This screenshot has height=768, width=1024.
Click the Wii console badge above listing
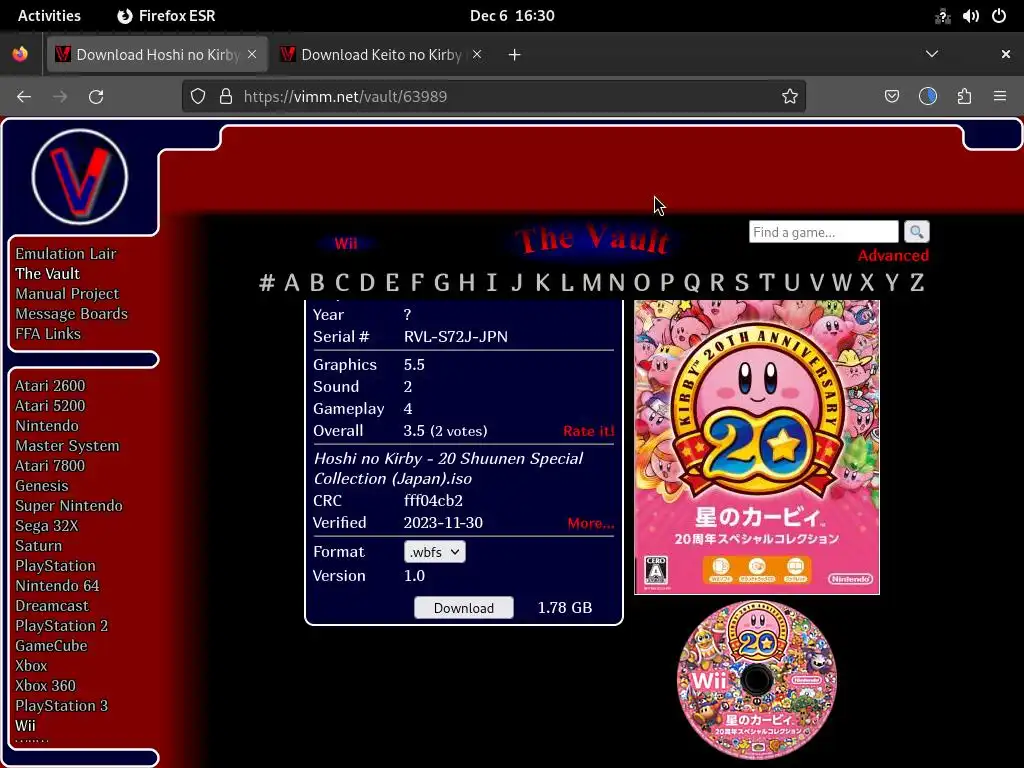[x=345, y=244]
